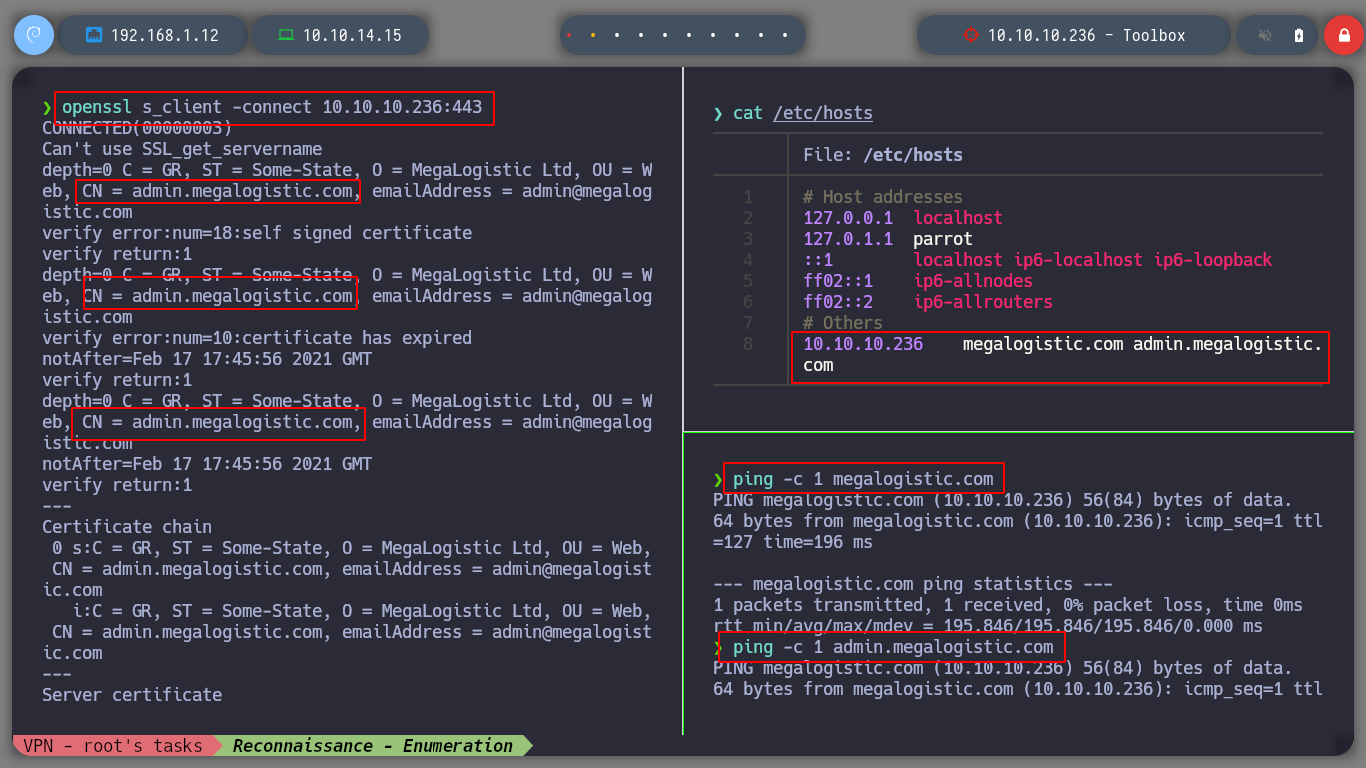Image resolution: width=1366 pixels, height=768 pixels.
Task: Click "Can't use SSL_get_servername" line
Action: (182, 149)
